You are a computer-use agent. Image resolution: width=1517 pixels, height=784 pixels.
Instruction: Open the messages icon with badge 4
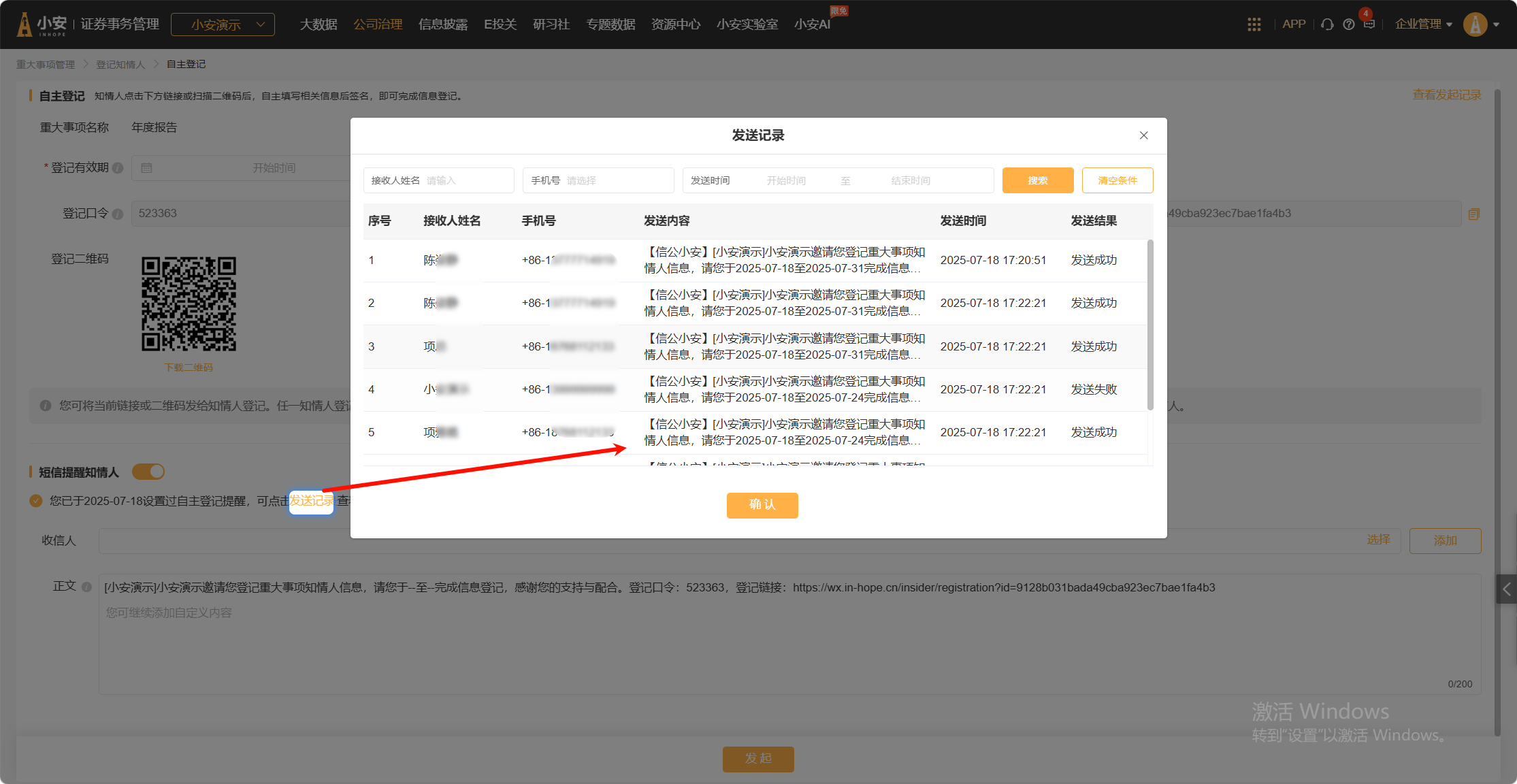point(1369,24)
